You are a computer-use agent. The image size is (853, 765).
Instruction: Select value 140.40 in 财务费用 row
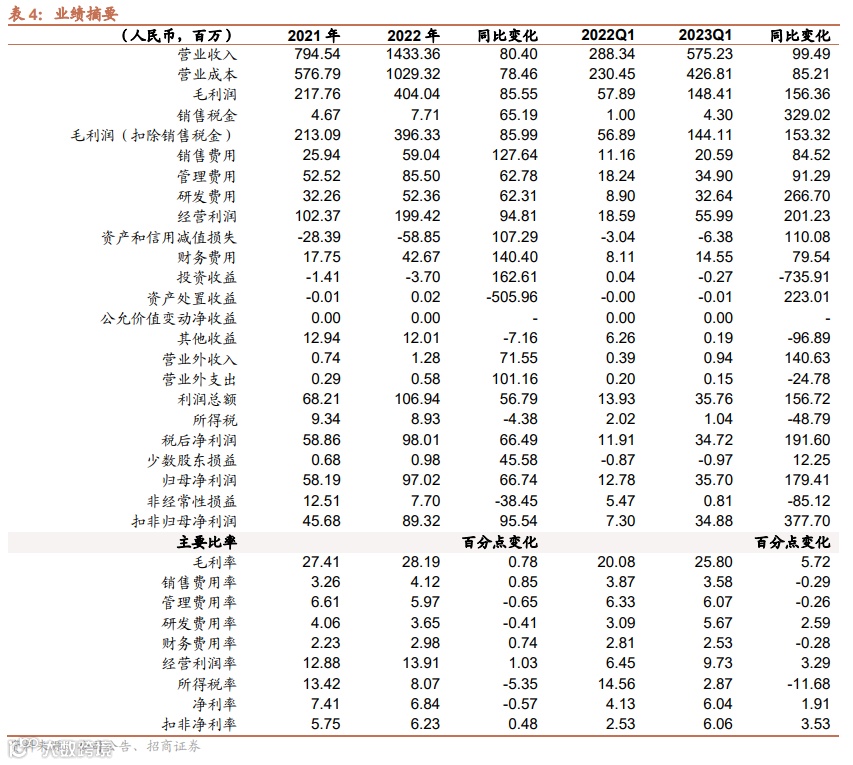tap(515, 257)
